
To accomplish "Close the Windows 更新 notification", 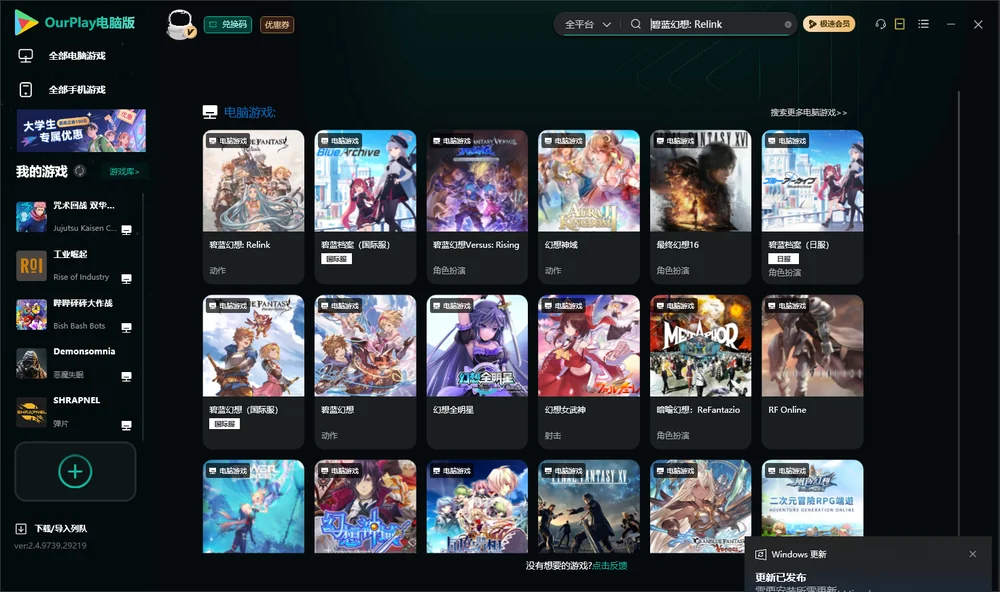I will (x=973, y=554).
